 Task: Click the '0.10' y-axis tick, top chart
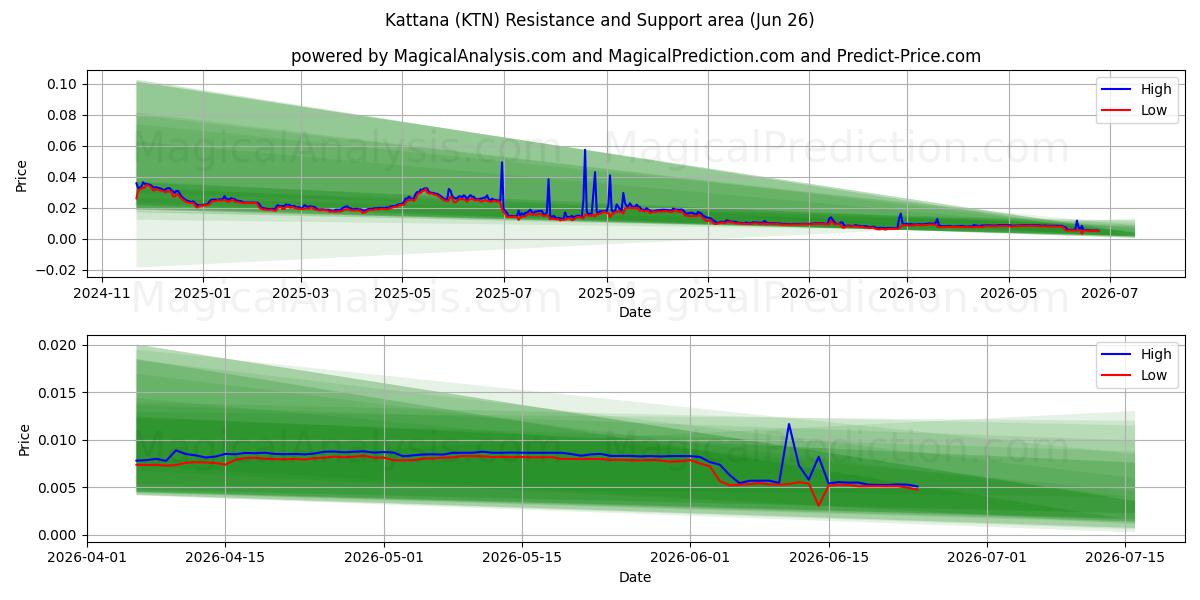(x=62, y=84)
